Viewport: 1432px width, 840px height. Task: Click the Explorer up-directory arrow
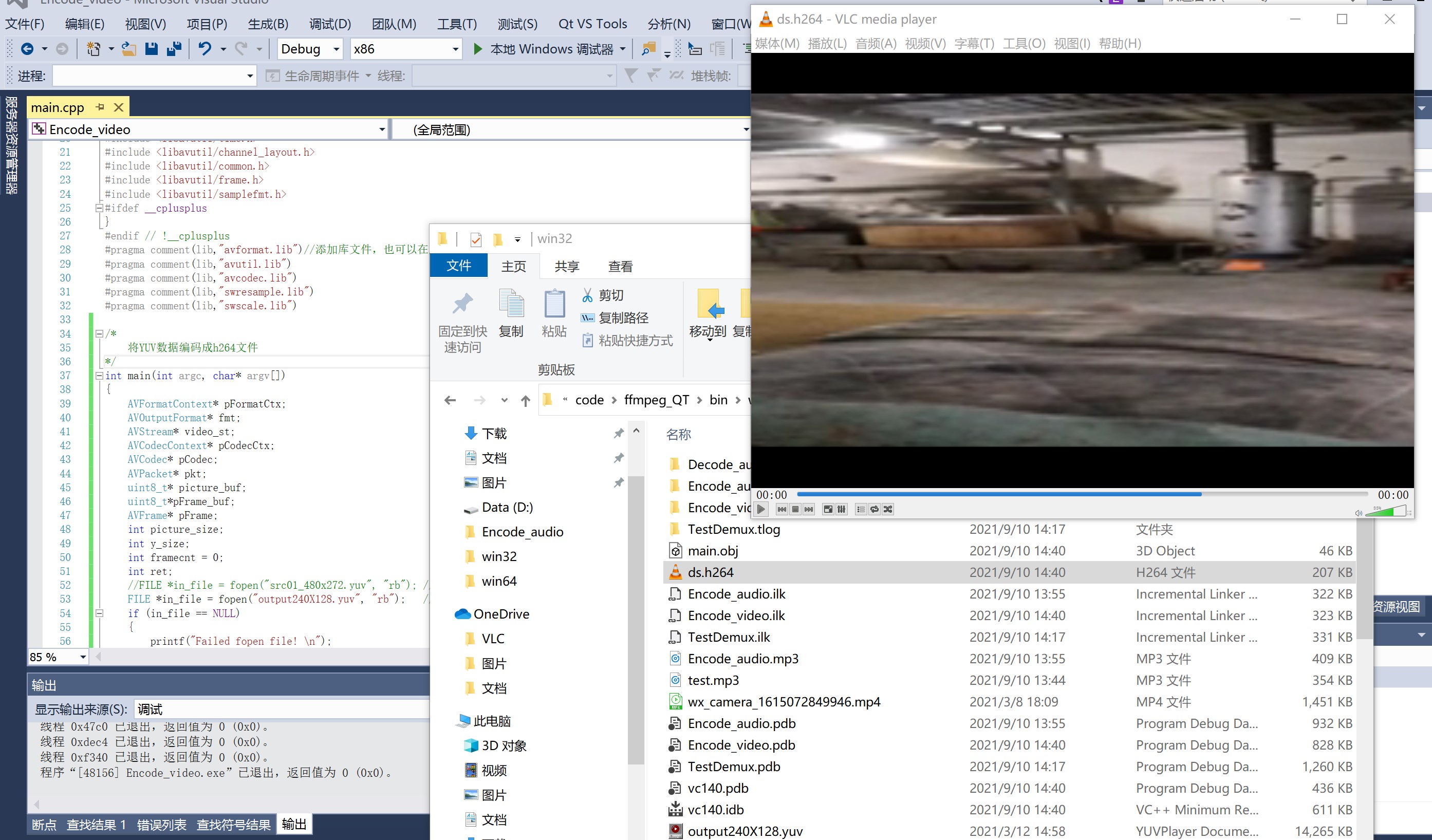click(525, 401)
